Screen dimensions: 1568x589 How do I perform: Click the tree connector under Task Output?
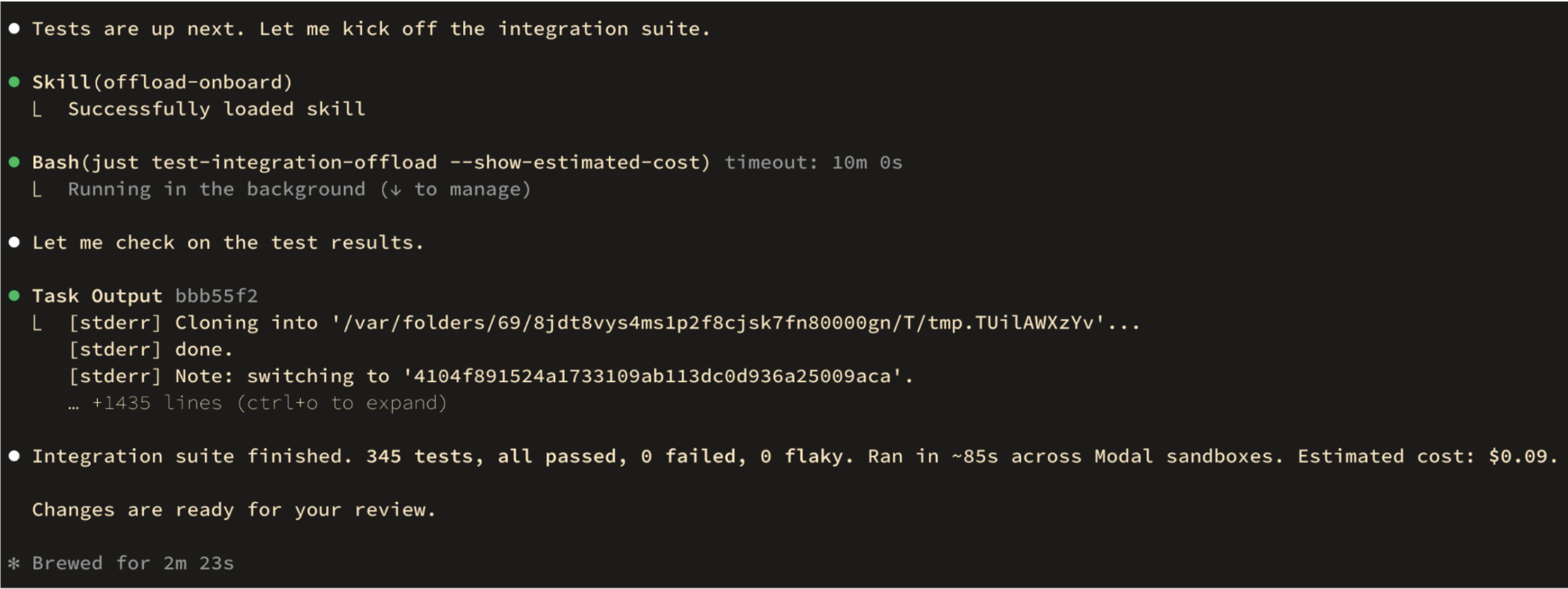37,324
